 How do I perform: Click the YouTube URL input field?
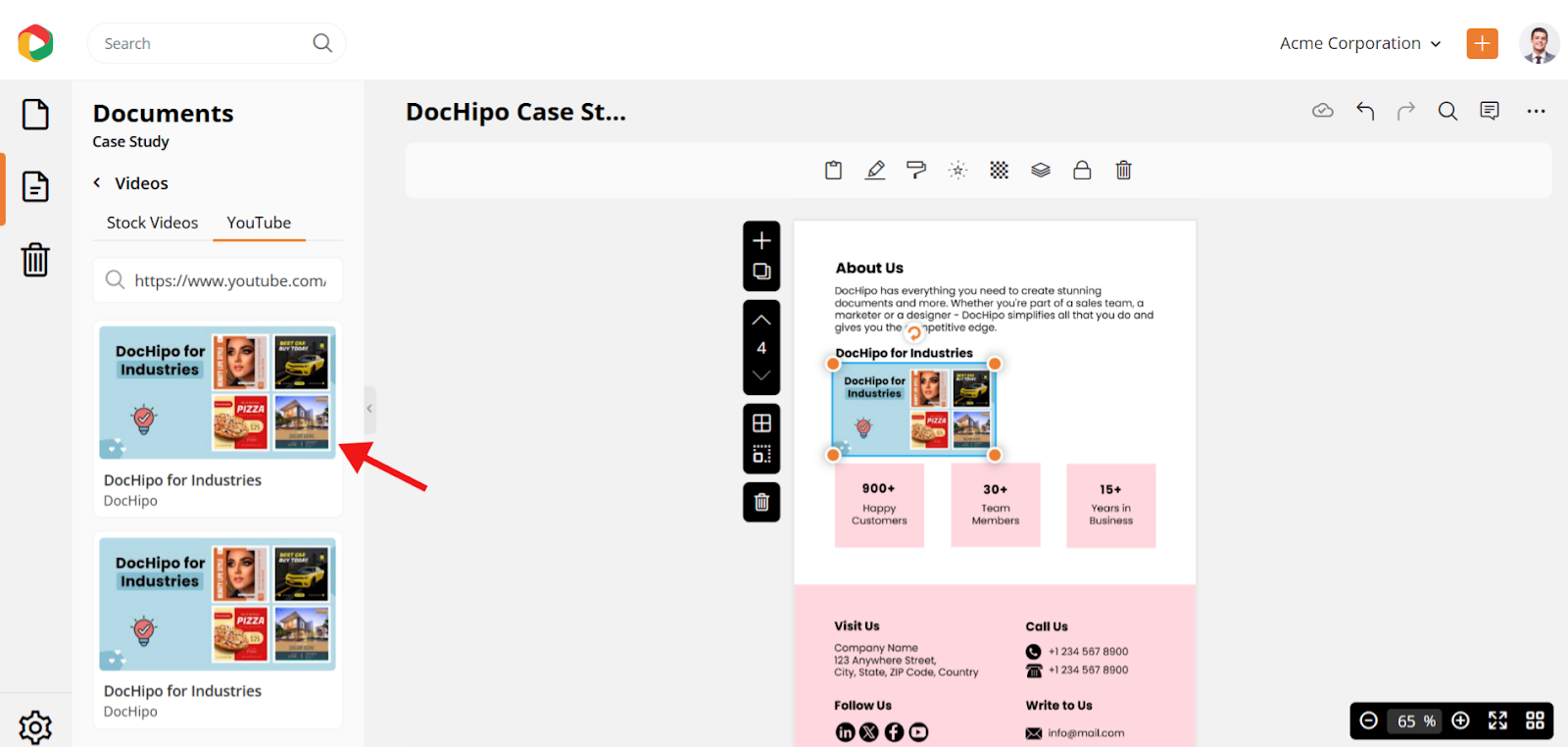tap(218, 280)
